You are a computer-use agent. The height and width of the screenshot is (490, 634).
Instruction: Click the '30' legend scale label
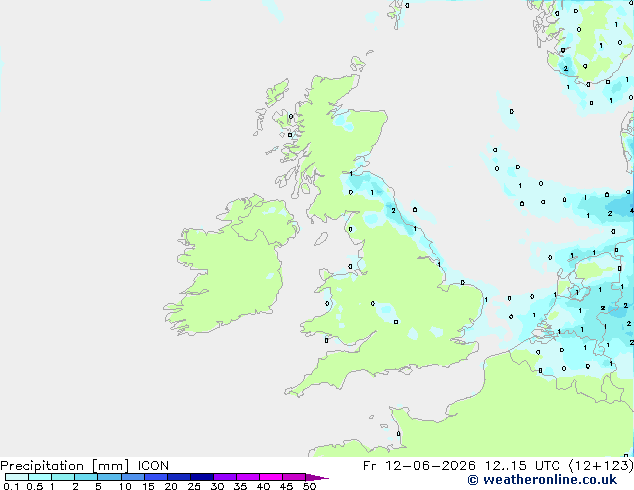tap(217, 486)
